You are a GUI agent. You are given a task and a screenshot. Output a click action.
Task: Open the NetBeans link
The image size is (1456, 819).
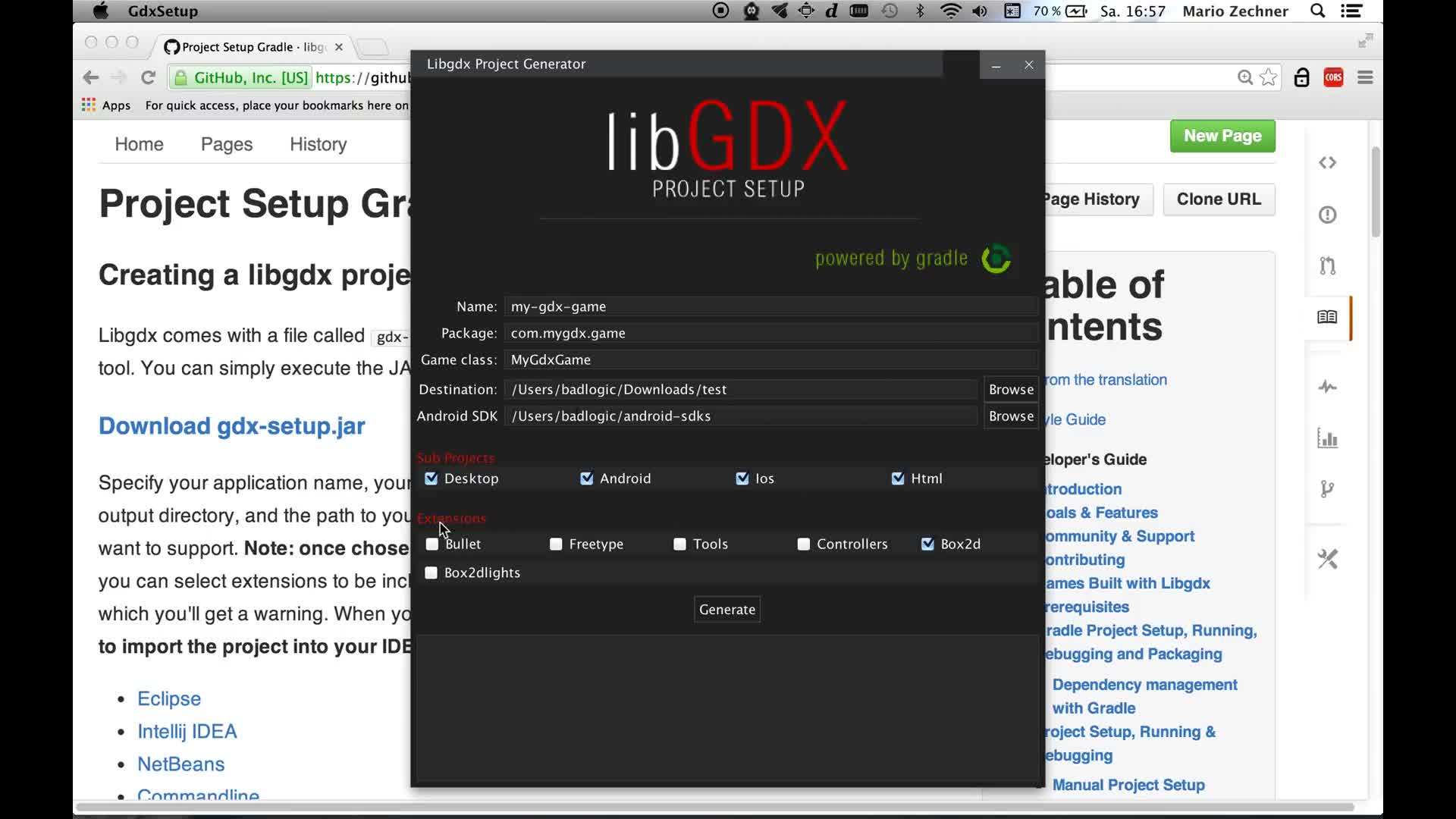tap(181, 764)
